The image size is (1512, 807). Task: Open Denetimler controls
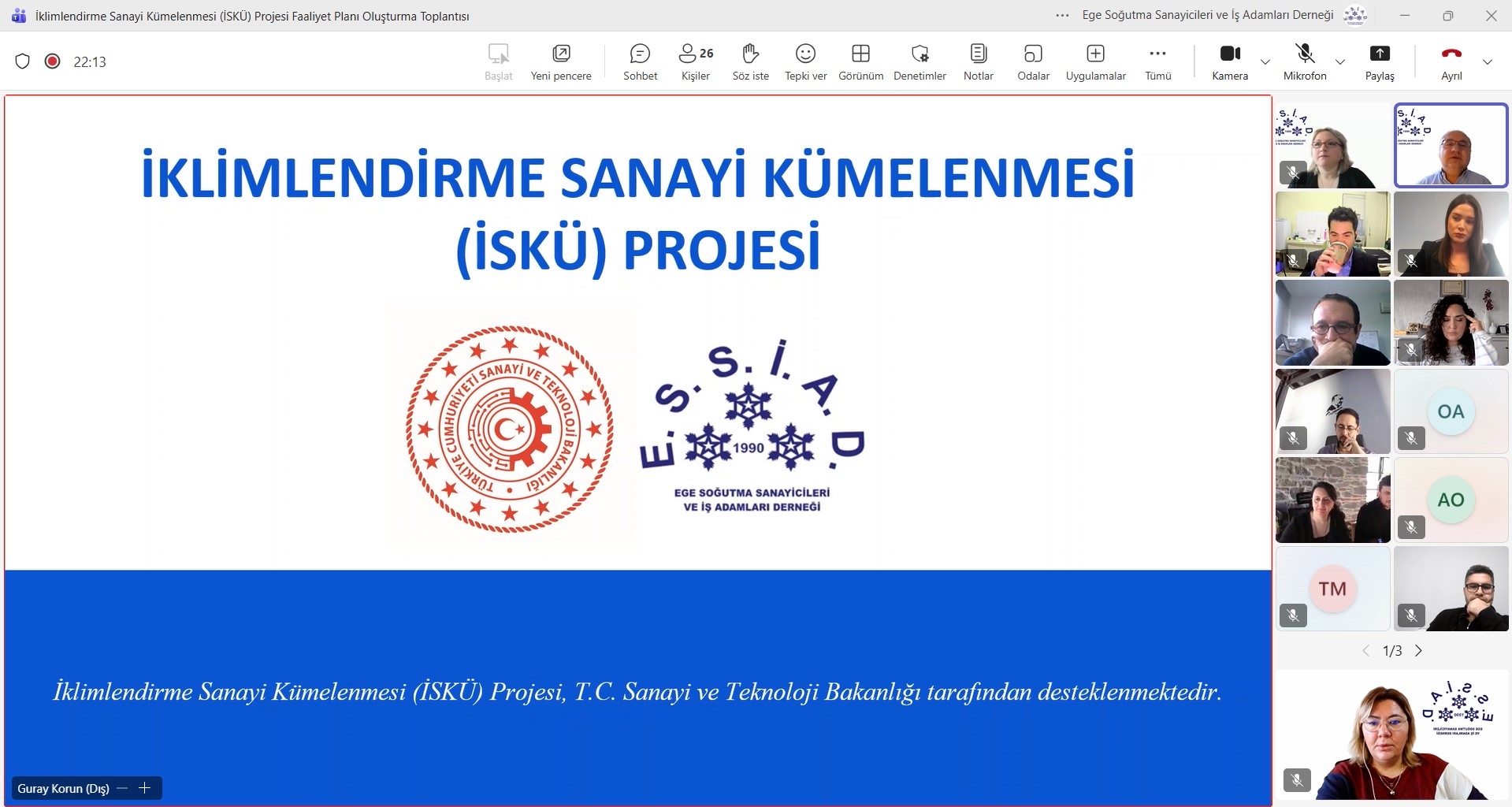(919, 61)
